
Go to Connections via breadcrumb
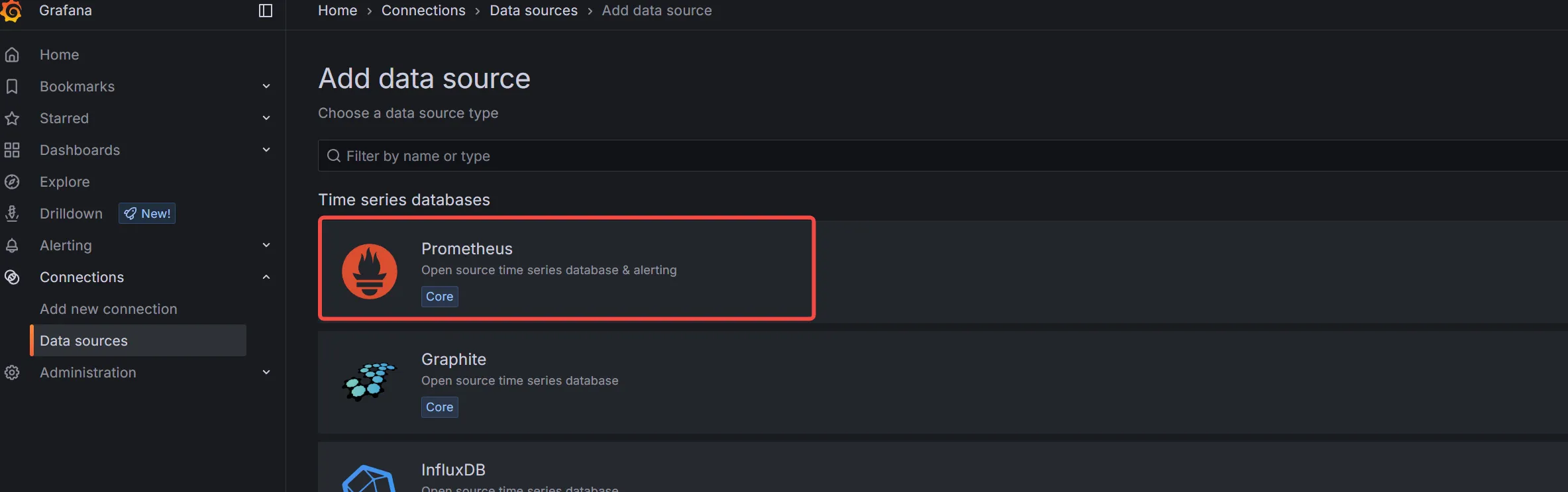pyautogui.click(x=423, y=11)
